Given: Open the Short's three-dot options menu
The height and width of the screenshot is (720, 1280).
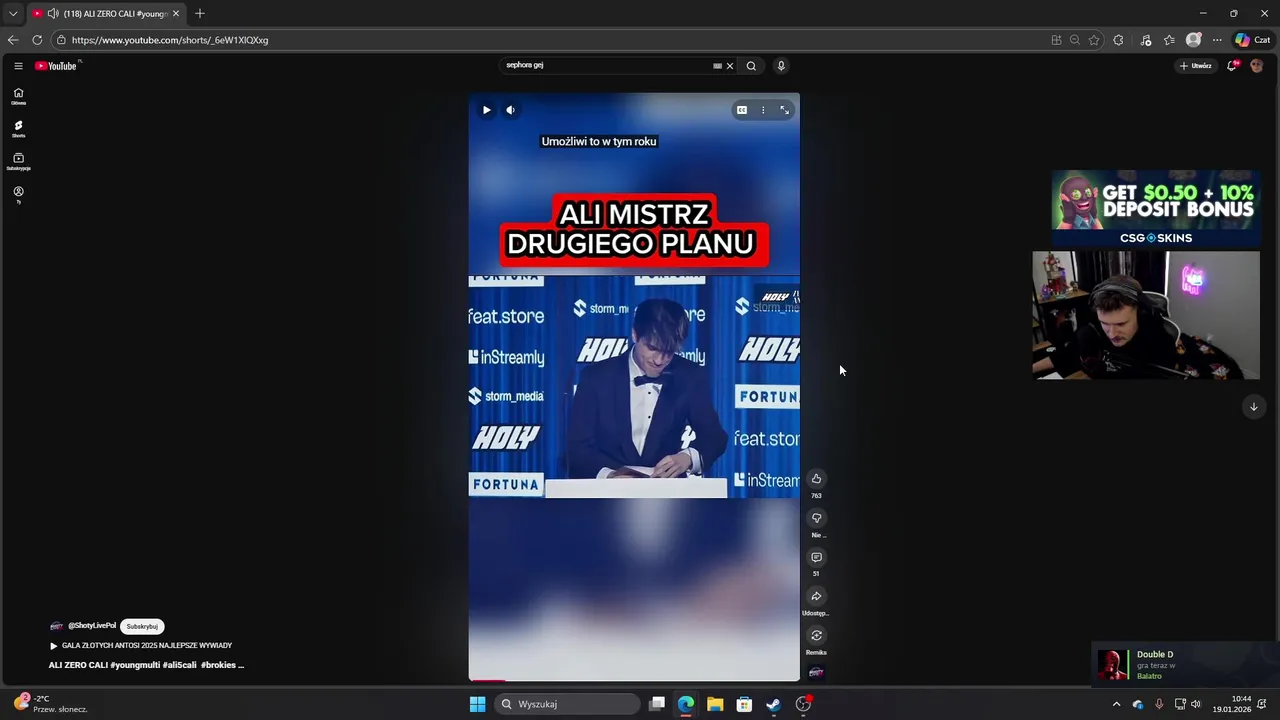Looking at the screenshot, I should [x=763, y=110].
